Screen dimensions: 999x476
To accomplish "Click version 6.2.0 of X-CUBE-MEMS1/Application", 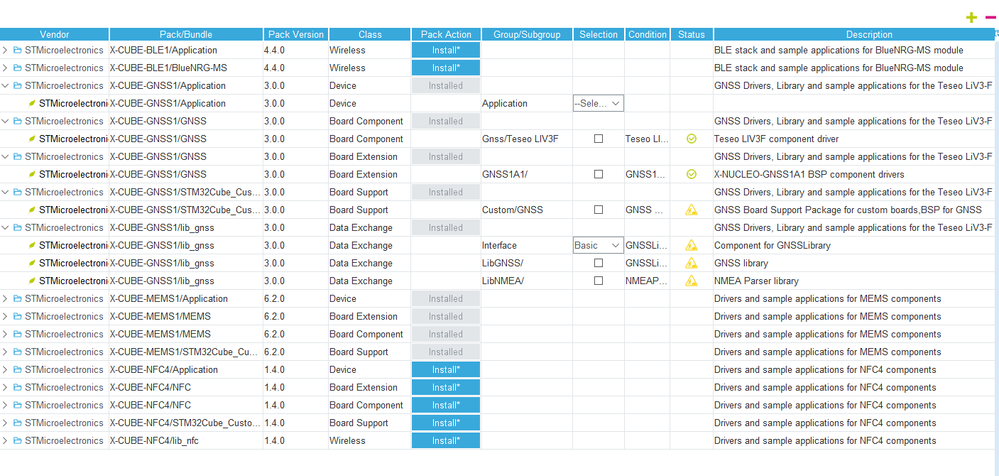I will [x=275, y=299].
